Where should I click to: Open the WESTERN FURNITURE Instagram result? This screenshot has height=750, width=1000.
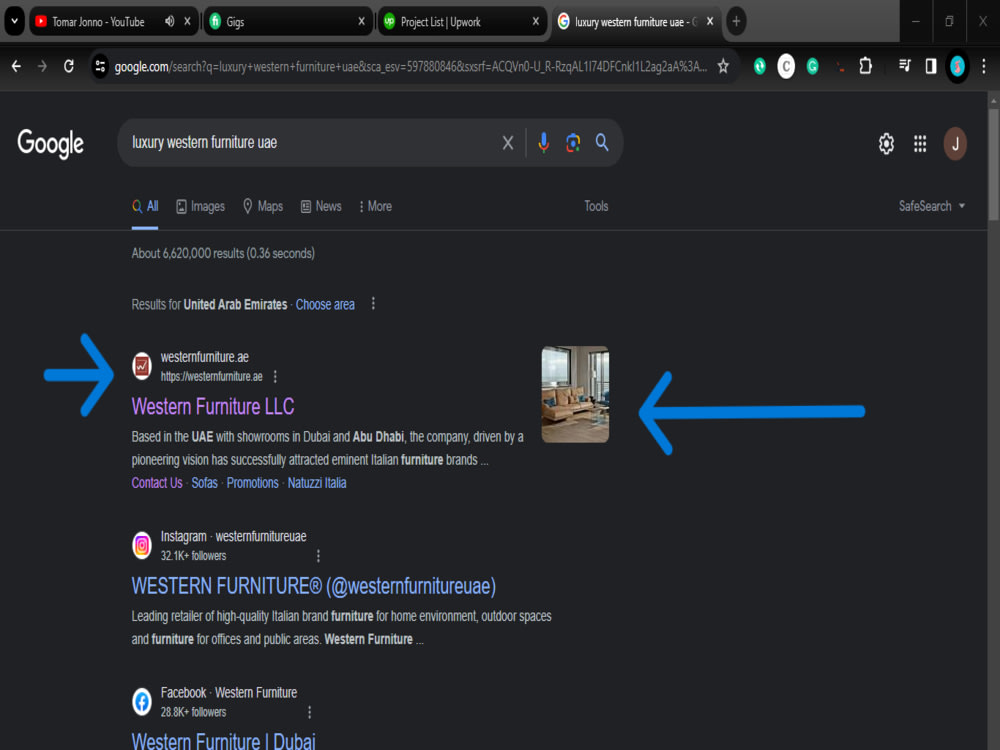tap(314, 586)
